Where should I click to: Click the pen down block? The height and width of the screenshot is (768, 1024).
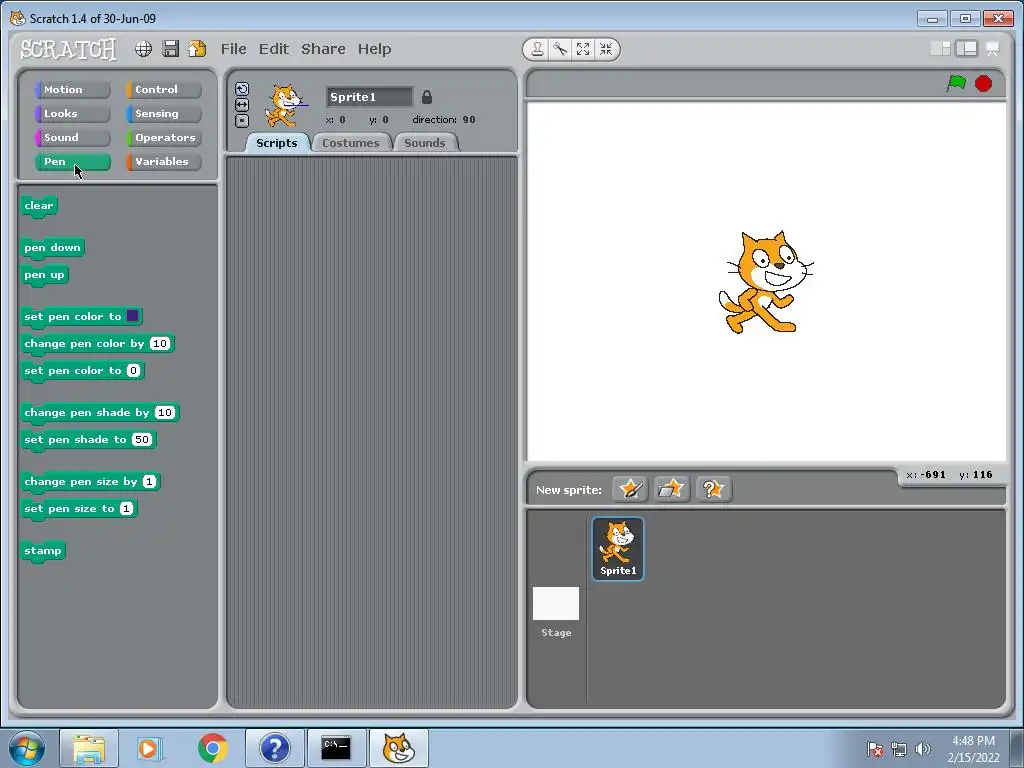click(52, 248)
